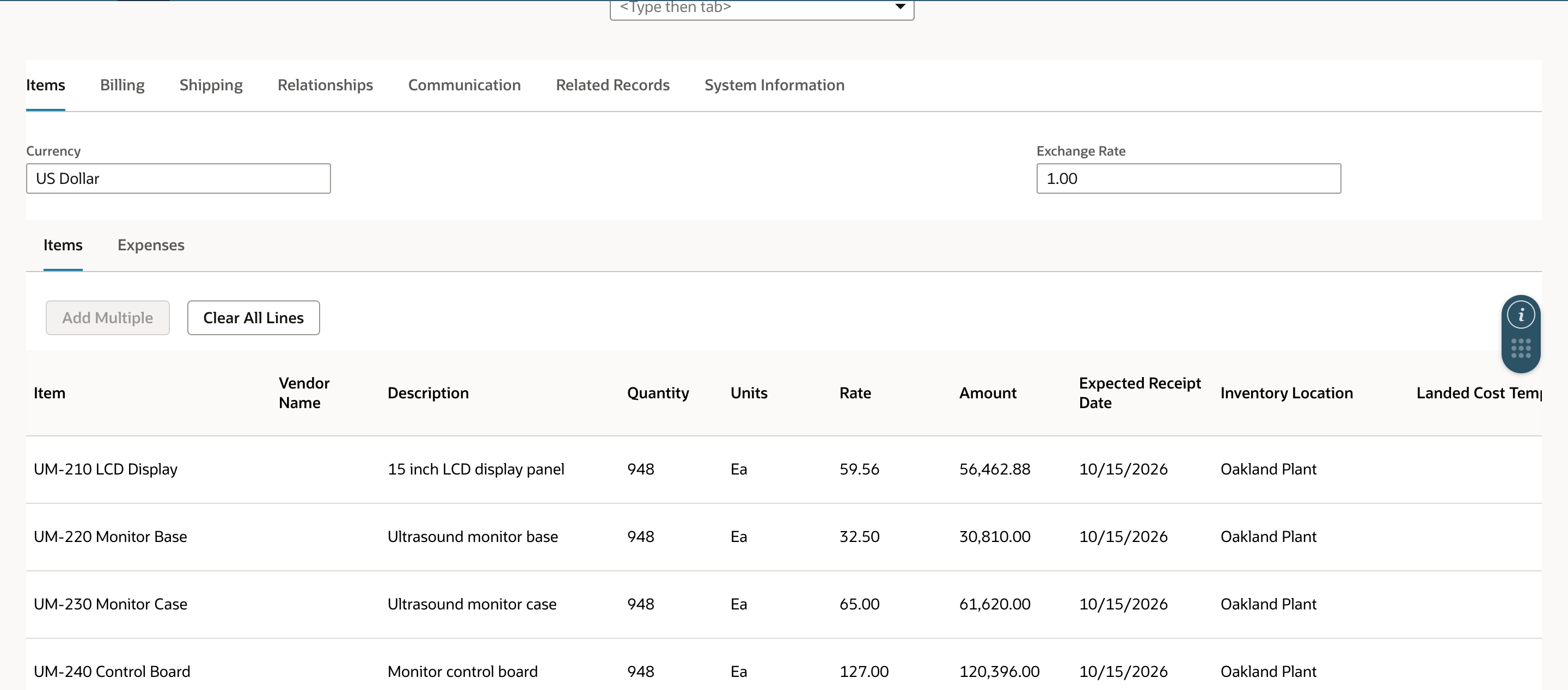The width and height of the screenshot is (1568, 690).
Task: Click the Vendor Name column header
Action: [x=304, y=393]
